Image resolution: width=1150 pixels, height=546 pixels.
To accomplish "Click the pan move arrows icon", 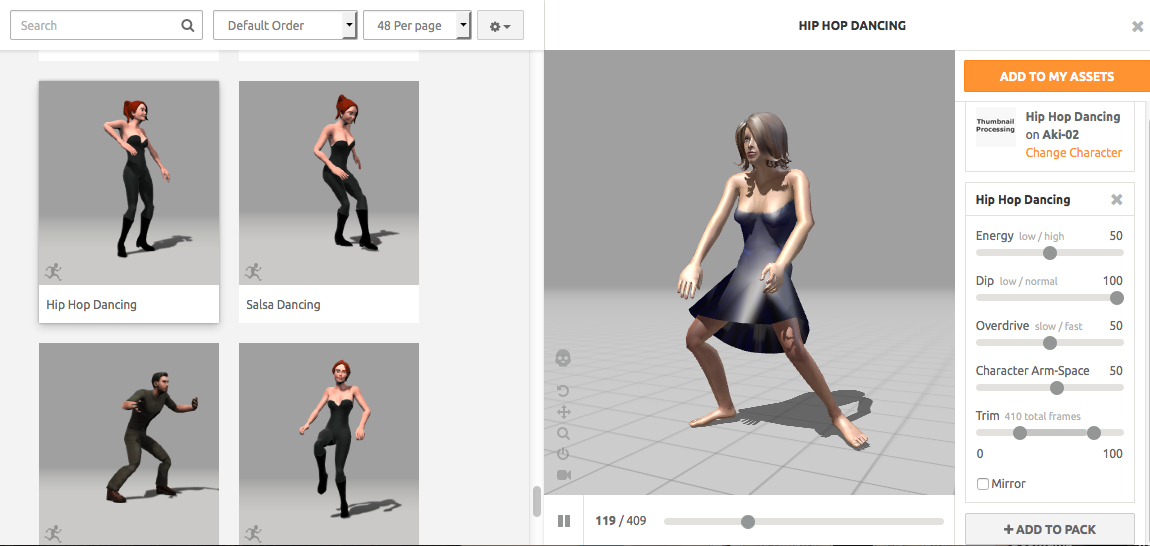I will coord(563,412).
